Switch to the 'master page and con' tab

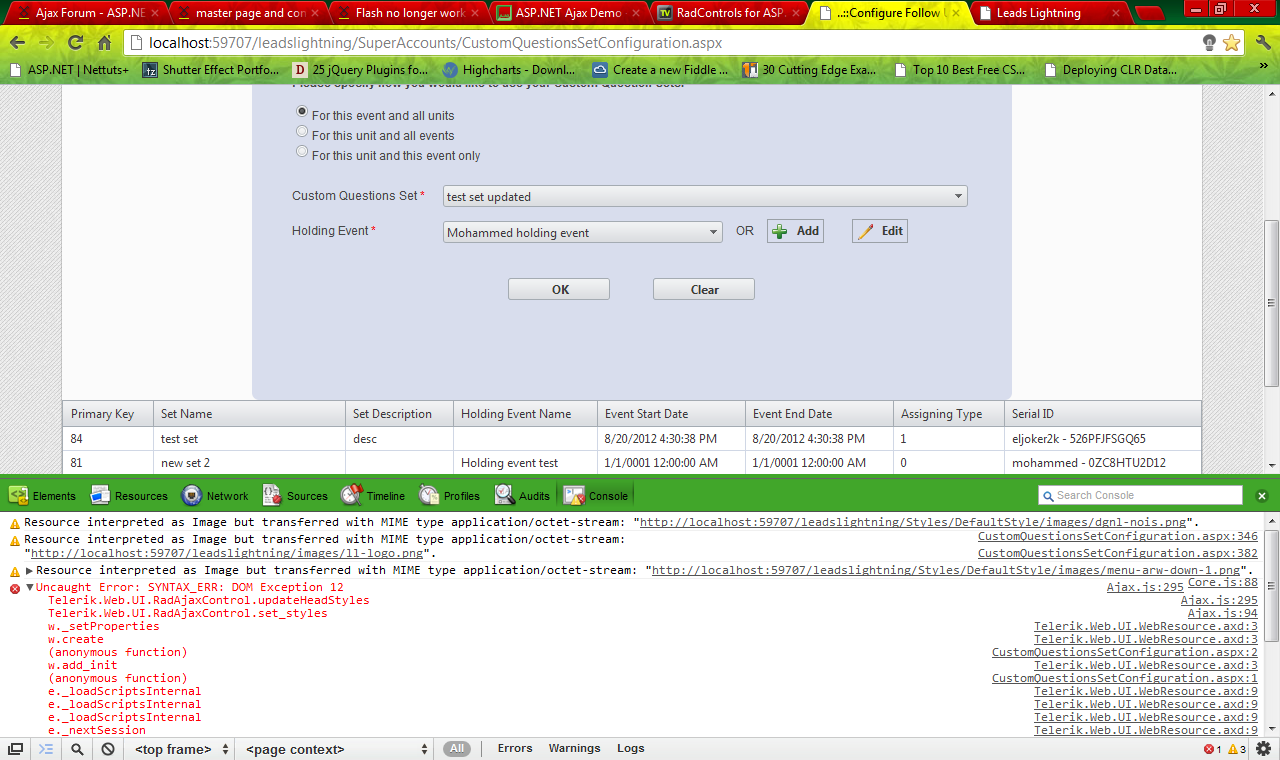[x=248, y=13]
